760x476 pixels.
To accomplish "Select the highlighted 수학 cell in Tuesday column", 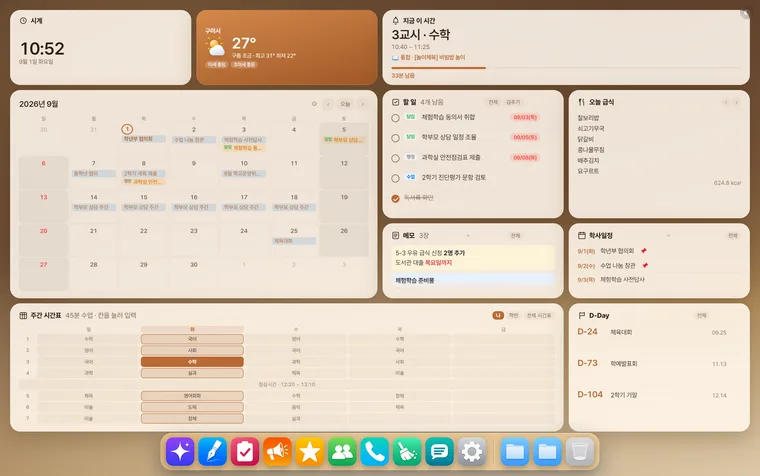I will [192, 362].
